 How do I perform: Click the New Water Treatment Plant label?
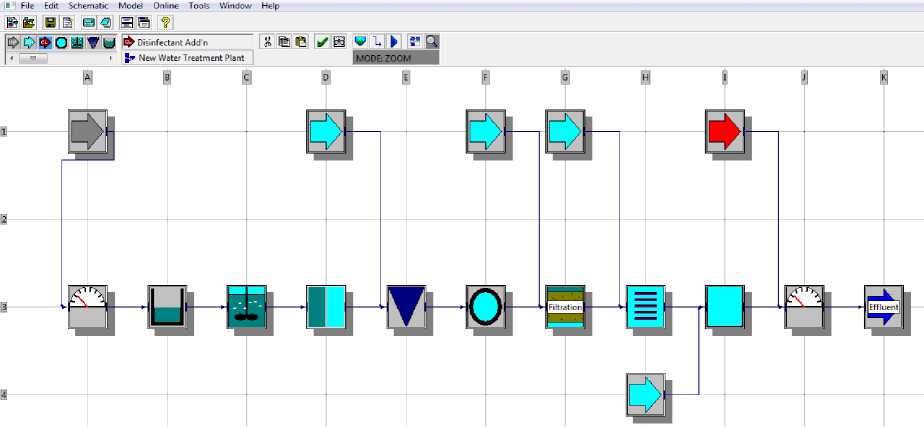click(x=192, y=58)
